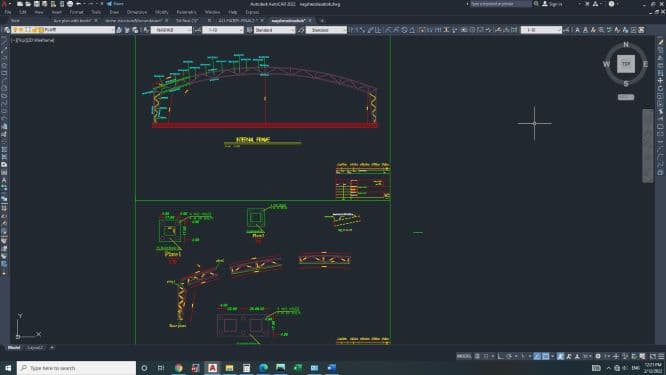The image size is (666, 375).
Task: Add a new layout with the plus button
Action: [x=52, y=347]
